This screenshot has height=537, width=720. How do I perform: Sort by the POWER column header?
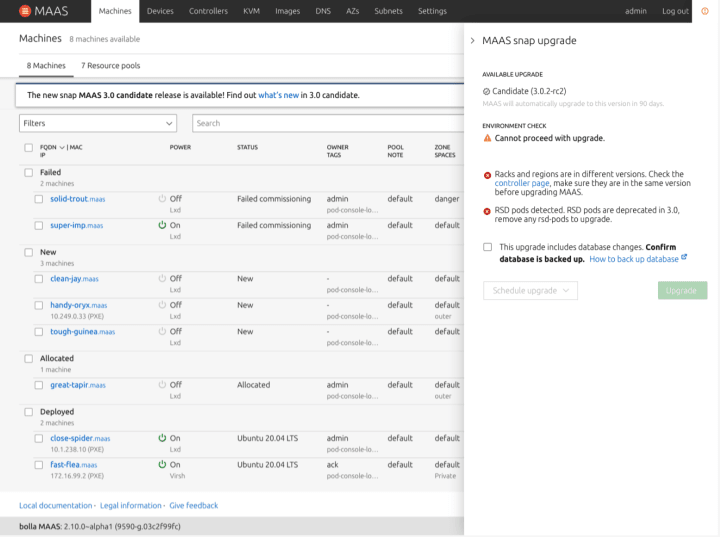(x=180, y=147)
